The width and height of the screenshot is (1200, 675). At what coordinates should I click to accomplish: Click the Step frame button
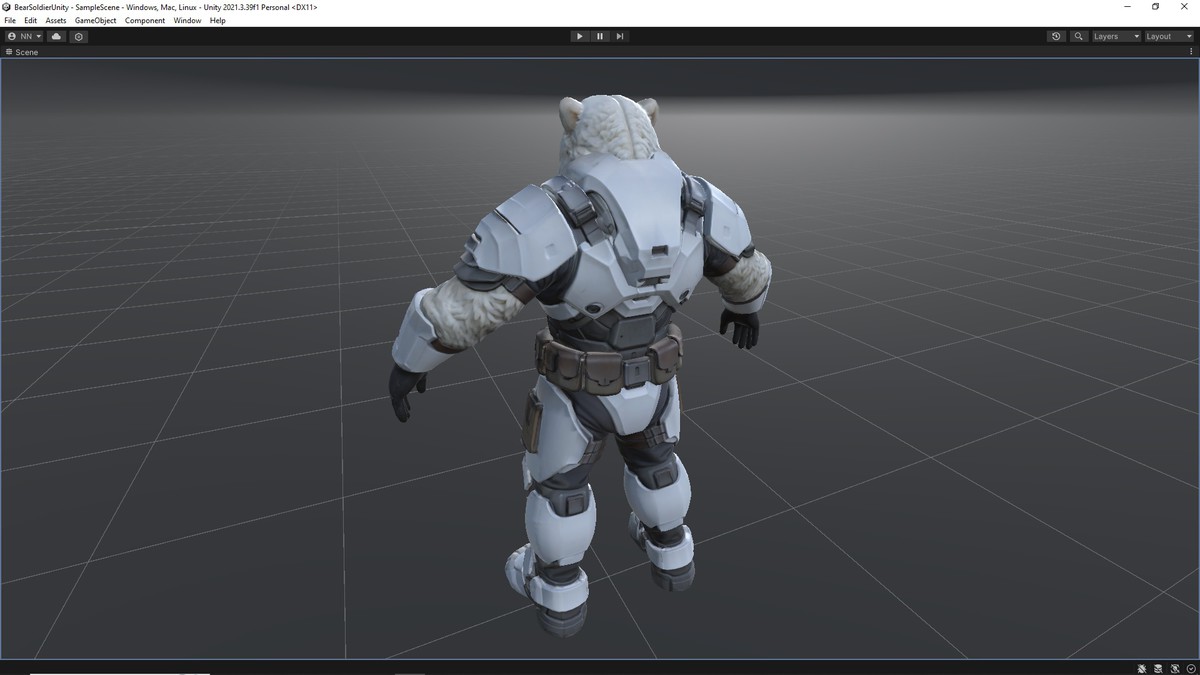[620, 36]
